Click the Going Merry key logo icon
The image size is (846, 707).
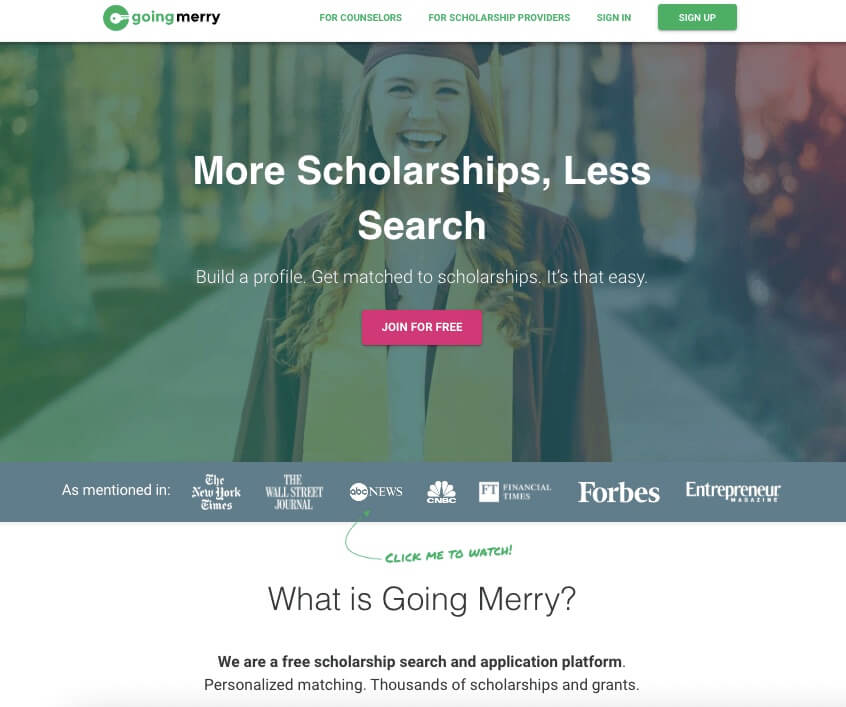115,18
